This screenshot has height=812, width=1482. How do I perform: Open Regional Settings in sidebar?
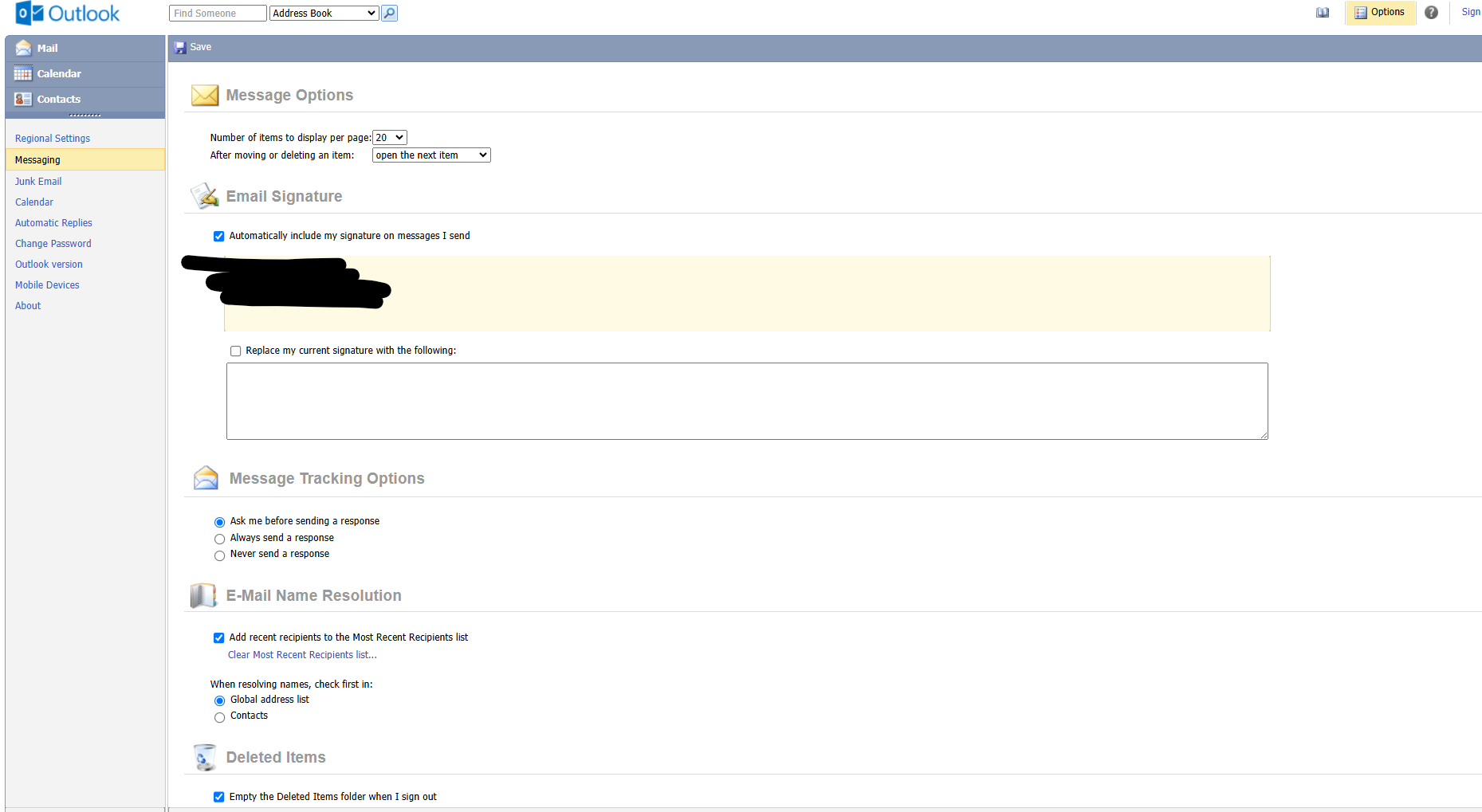coord(53,139)
